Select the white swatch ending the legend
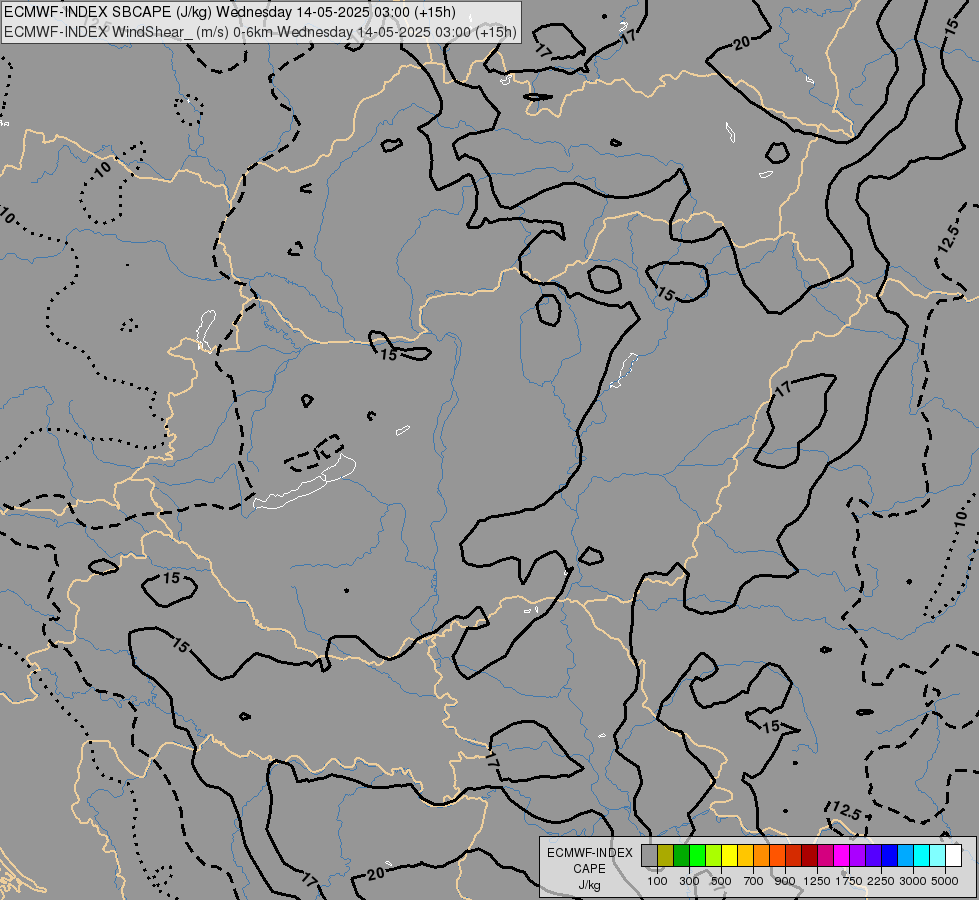Viewport: 979px width, 900px height. (x=953, y=855)
